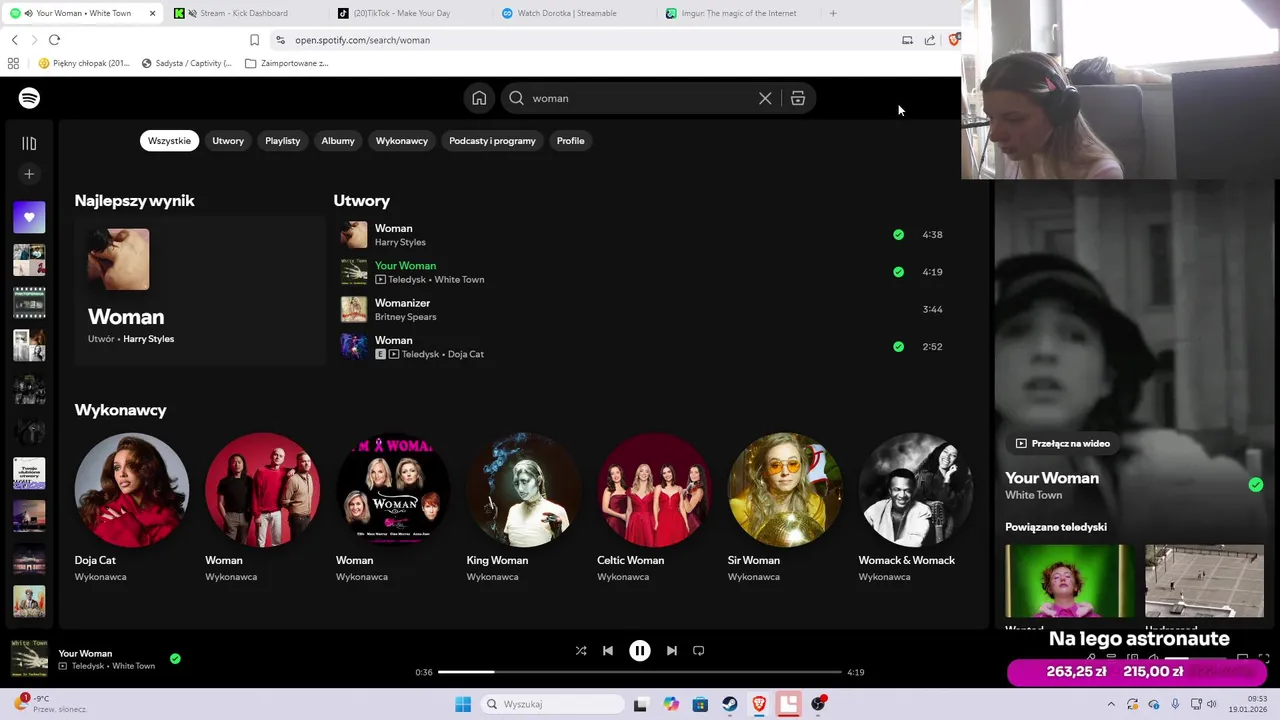Toggle saved checkmark for Doja Cat's Woman row

tap(898, 346)
